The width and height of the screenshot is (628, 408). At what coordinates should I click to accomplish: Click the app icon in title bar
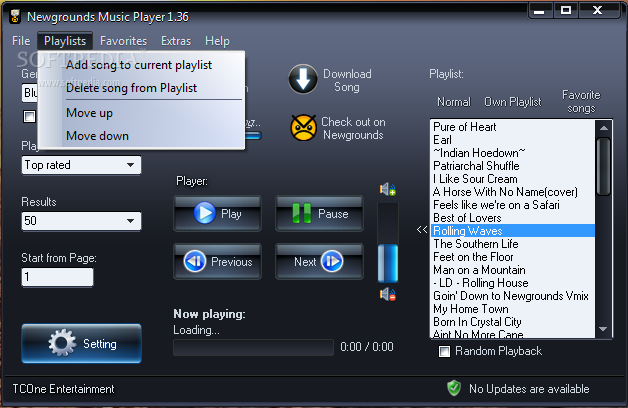pyautogui.click(x=15, y=16)
